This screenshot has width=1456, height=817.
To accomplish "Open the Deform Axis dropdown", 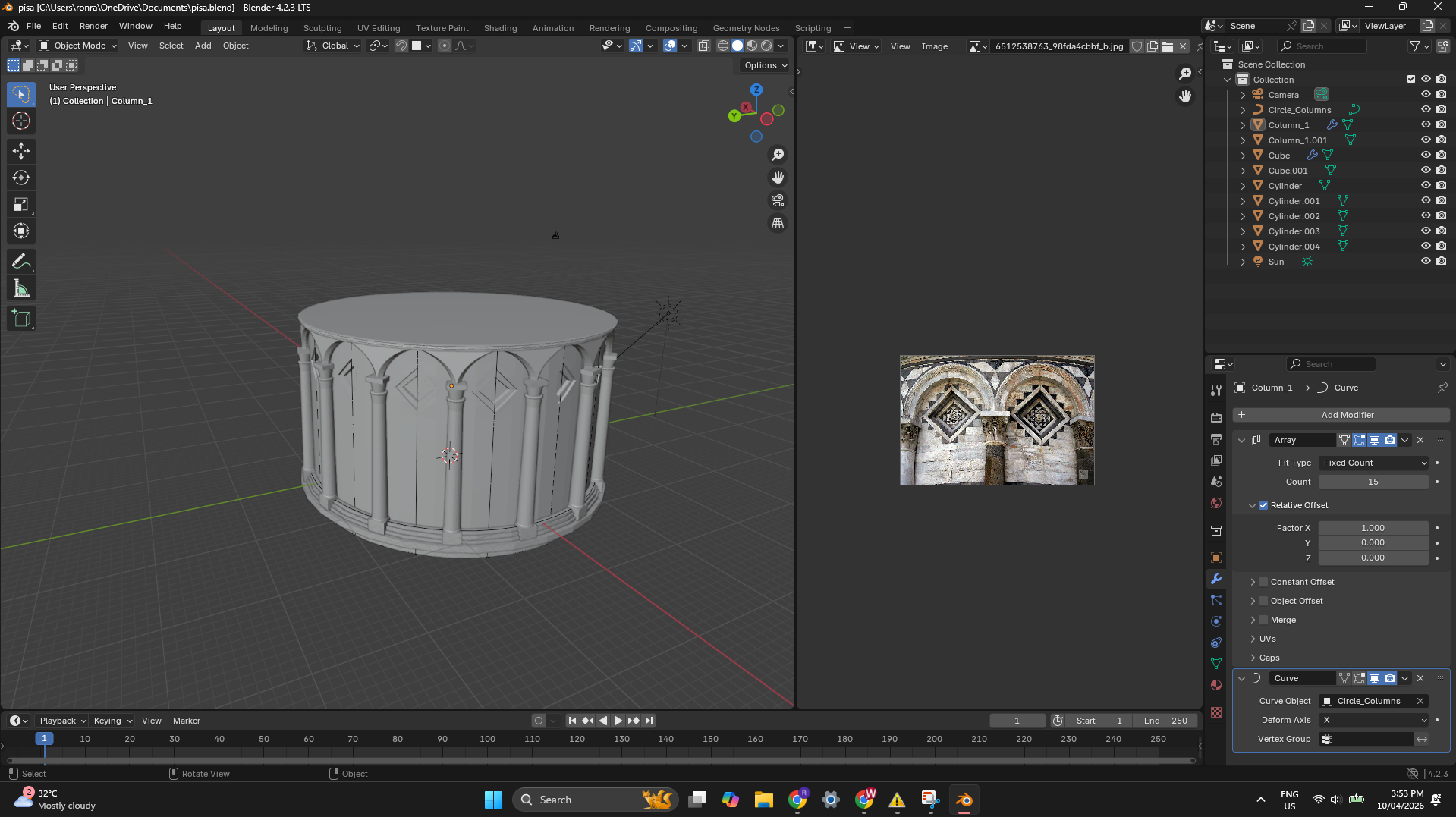I will coord(1374,720).
